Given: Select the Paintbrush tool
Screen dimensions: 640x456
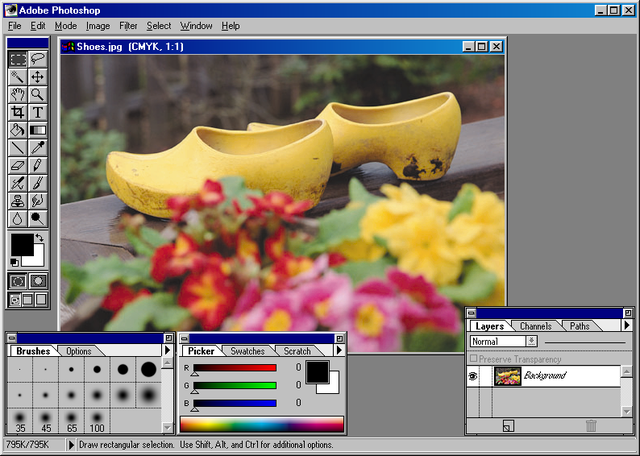Looking at the screenshot, I should pos(38,183).
